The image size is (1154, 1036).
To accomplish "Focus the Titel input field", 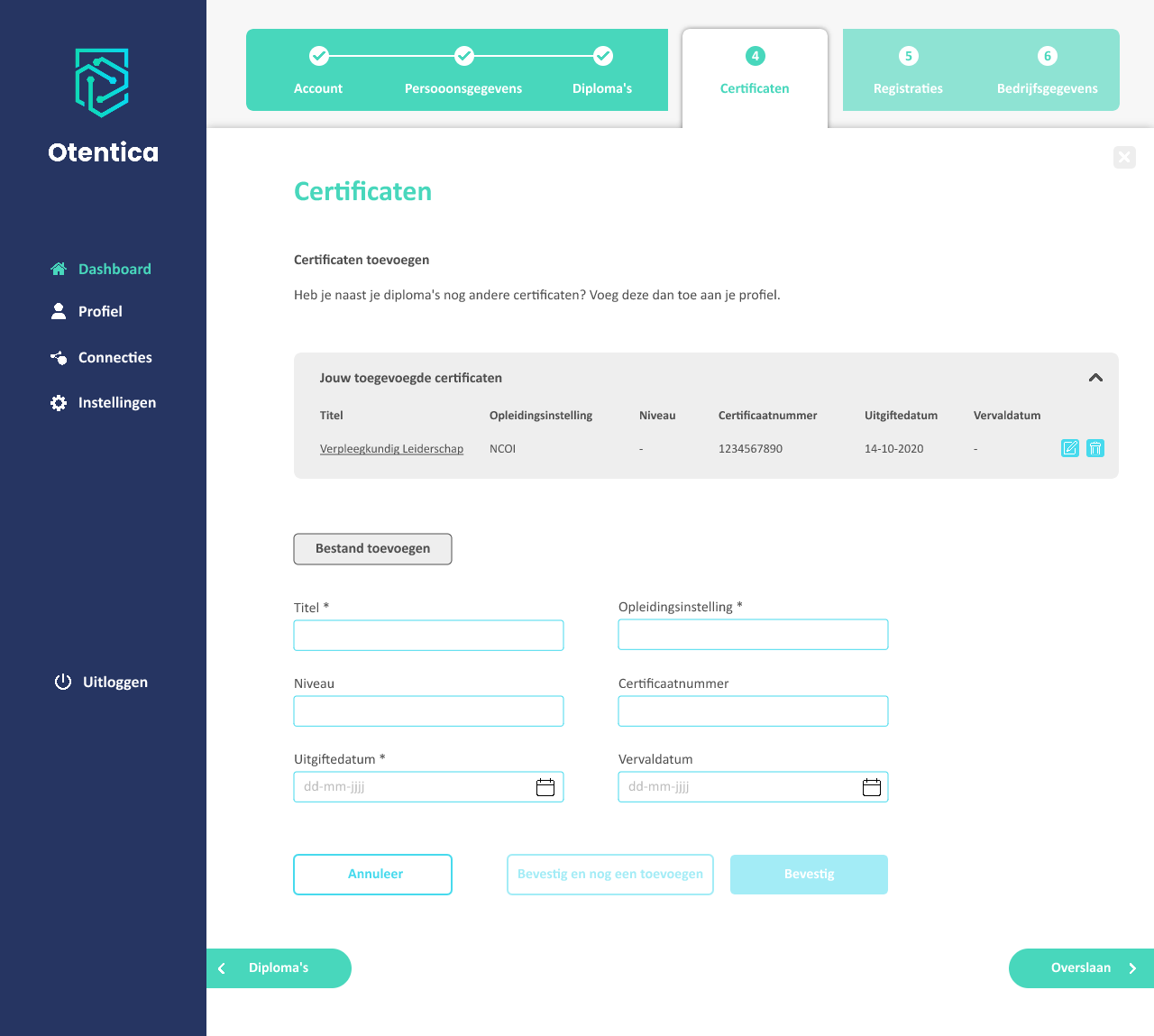I will 428,636.
